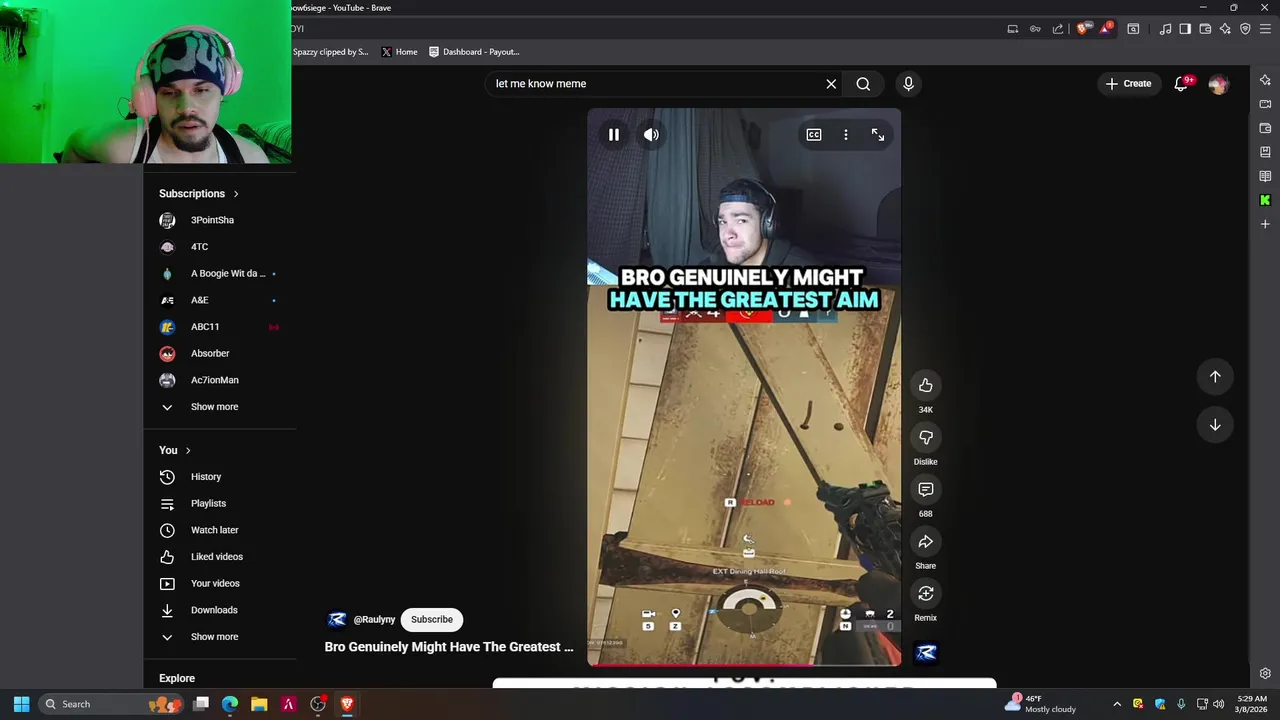This screenshot has width=1280, height=720.
Task: Open the Brave main hamburger menu
Action: click(x=1265, y=29)
